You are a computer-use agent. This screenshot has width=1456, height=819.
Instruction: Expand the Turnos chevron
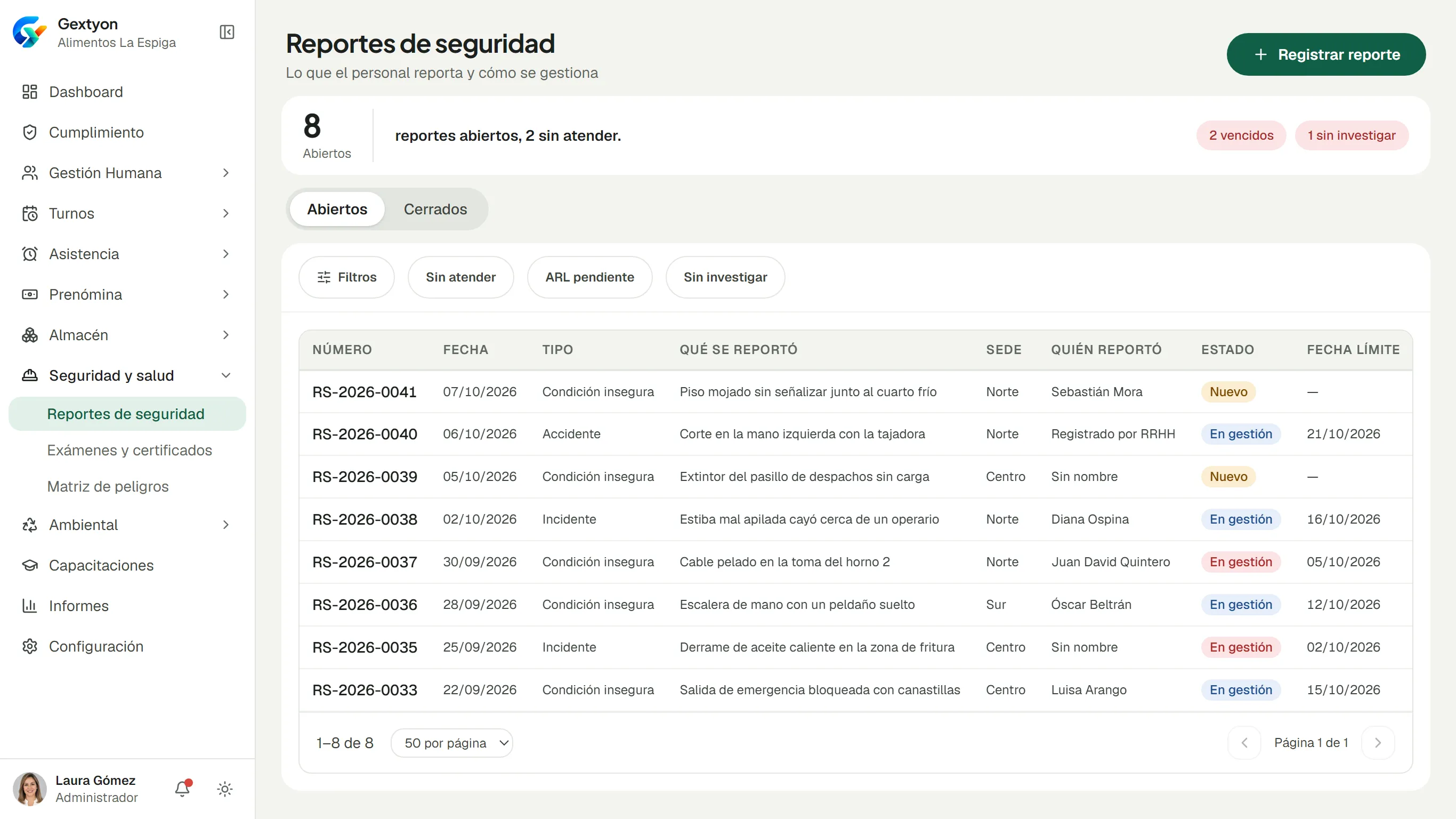coord(225,213)
